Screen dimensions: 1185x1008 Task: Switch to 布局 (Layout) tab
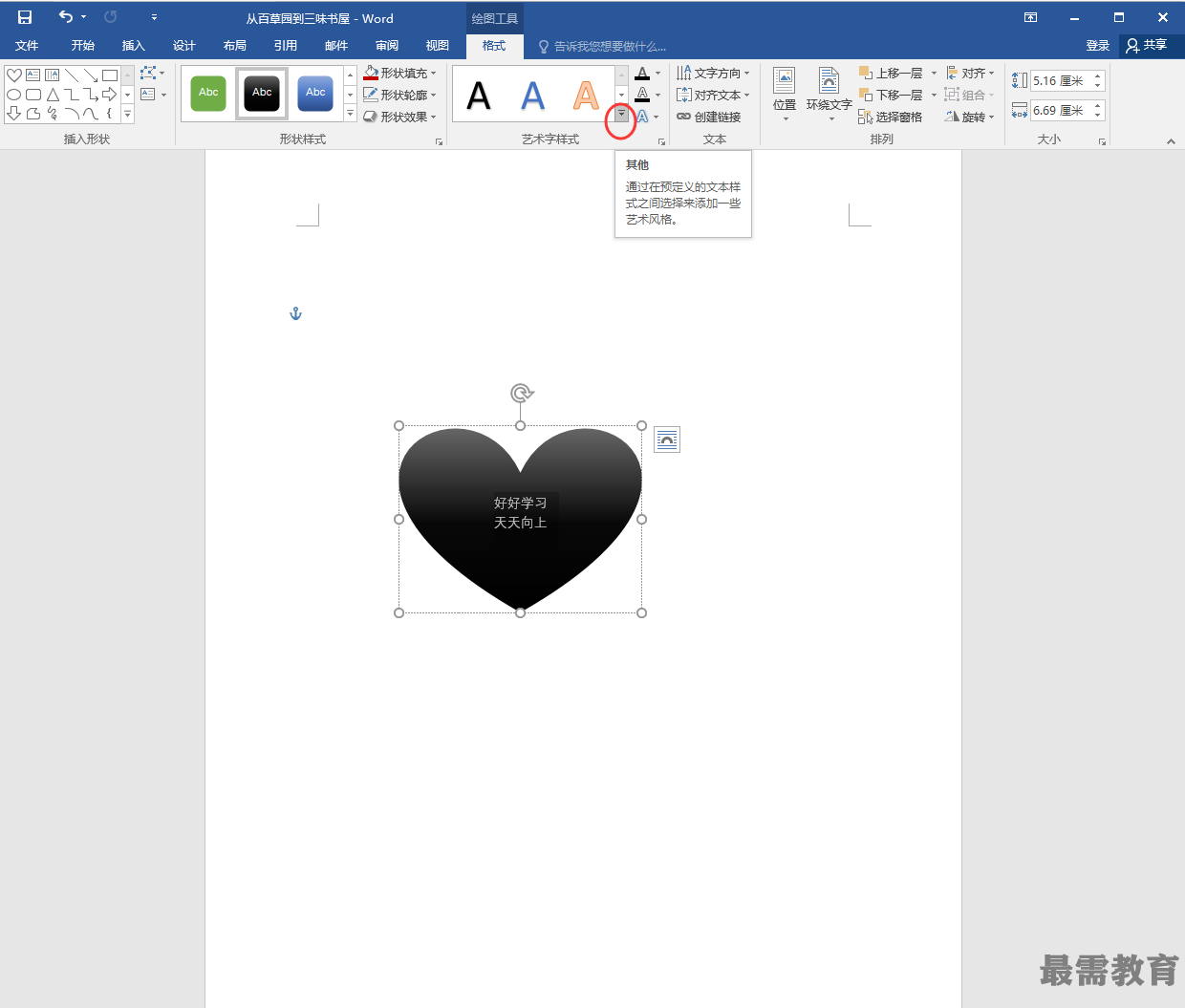235,45
